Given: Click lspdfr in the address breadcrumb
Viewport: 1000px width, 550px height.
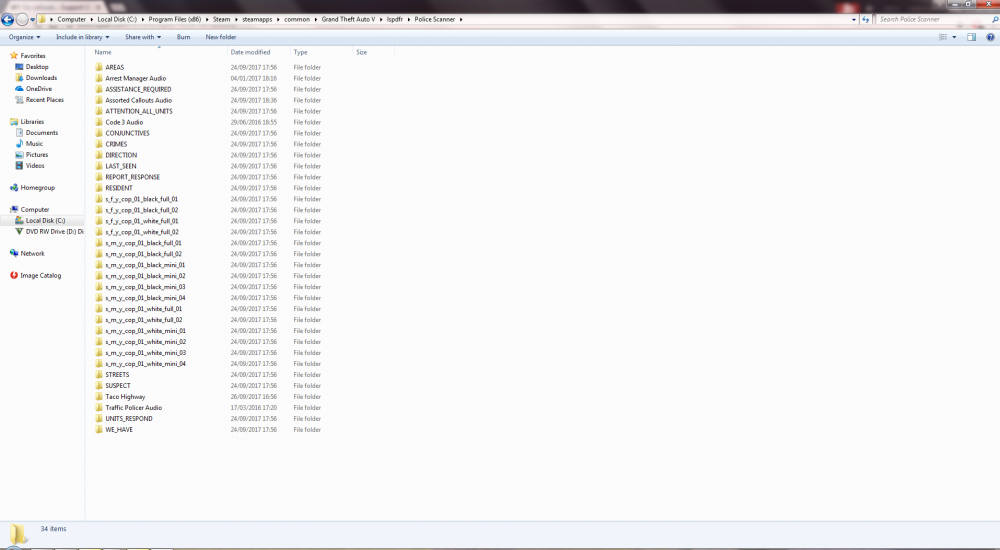Looking at the screenshot, I should (395, 19).
